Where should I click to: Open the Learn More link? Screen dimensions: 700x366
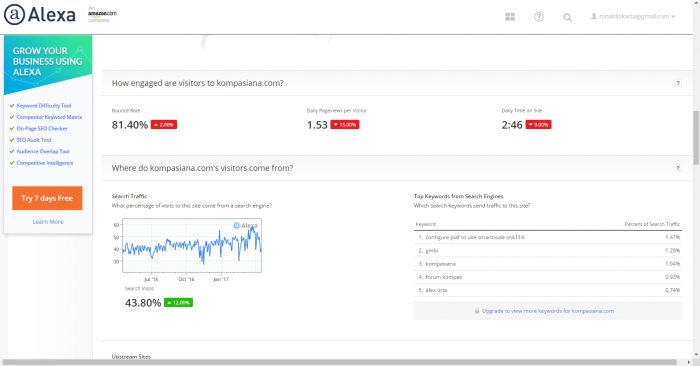point(48,222)
